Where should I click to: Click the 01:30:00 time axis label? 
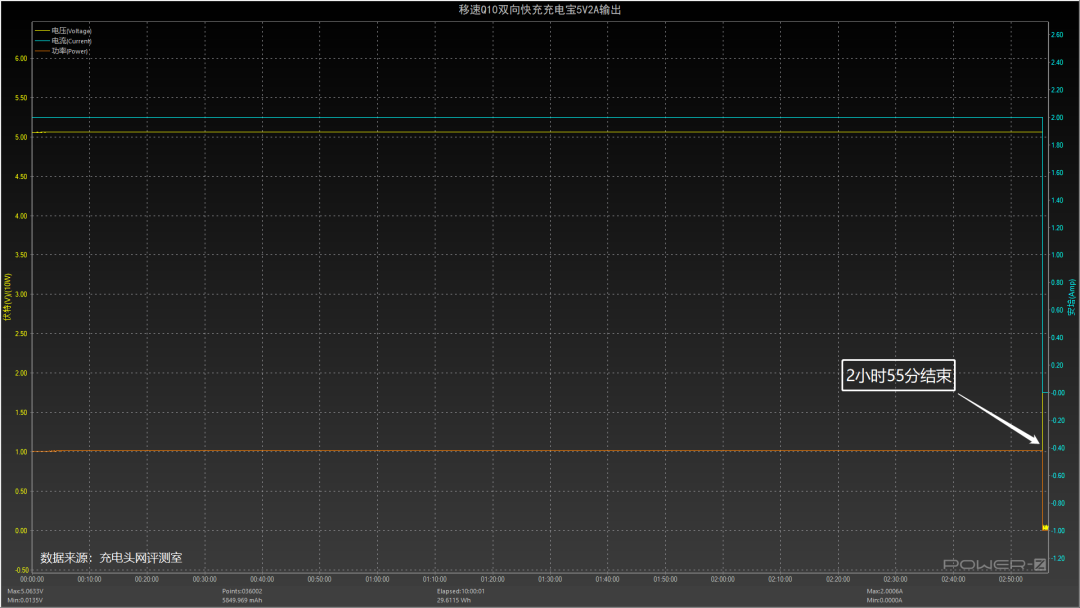[x=550, y=580]
